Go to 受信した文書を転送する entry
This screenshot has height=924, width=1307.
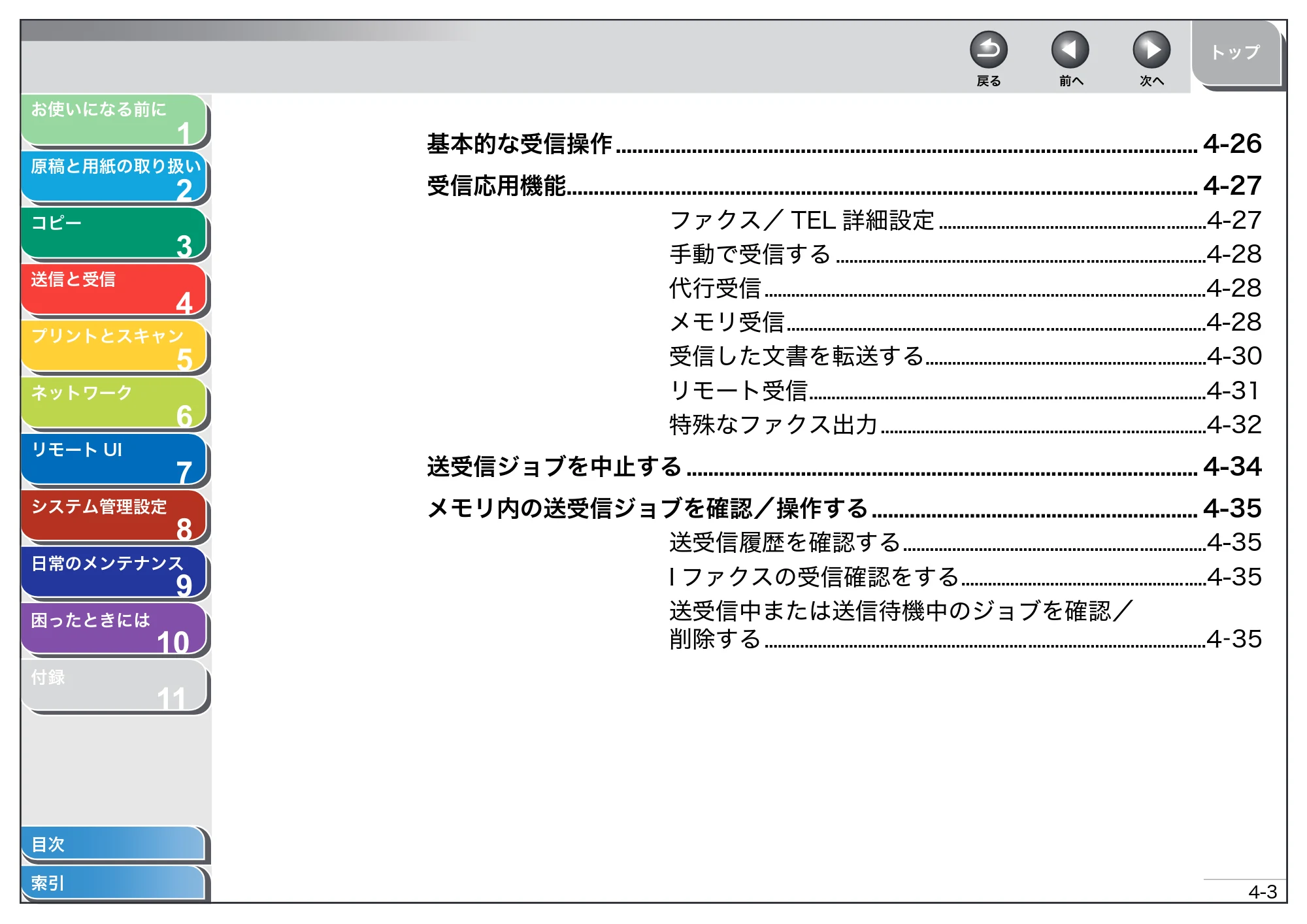965,356
